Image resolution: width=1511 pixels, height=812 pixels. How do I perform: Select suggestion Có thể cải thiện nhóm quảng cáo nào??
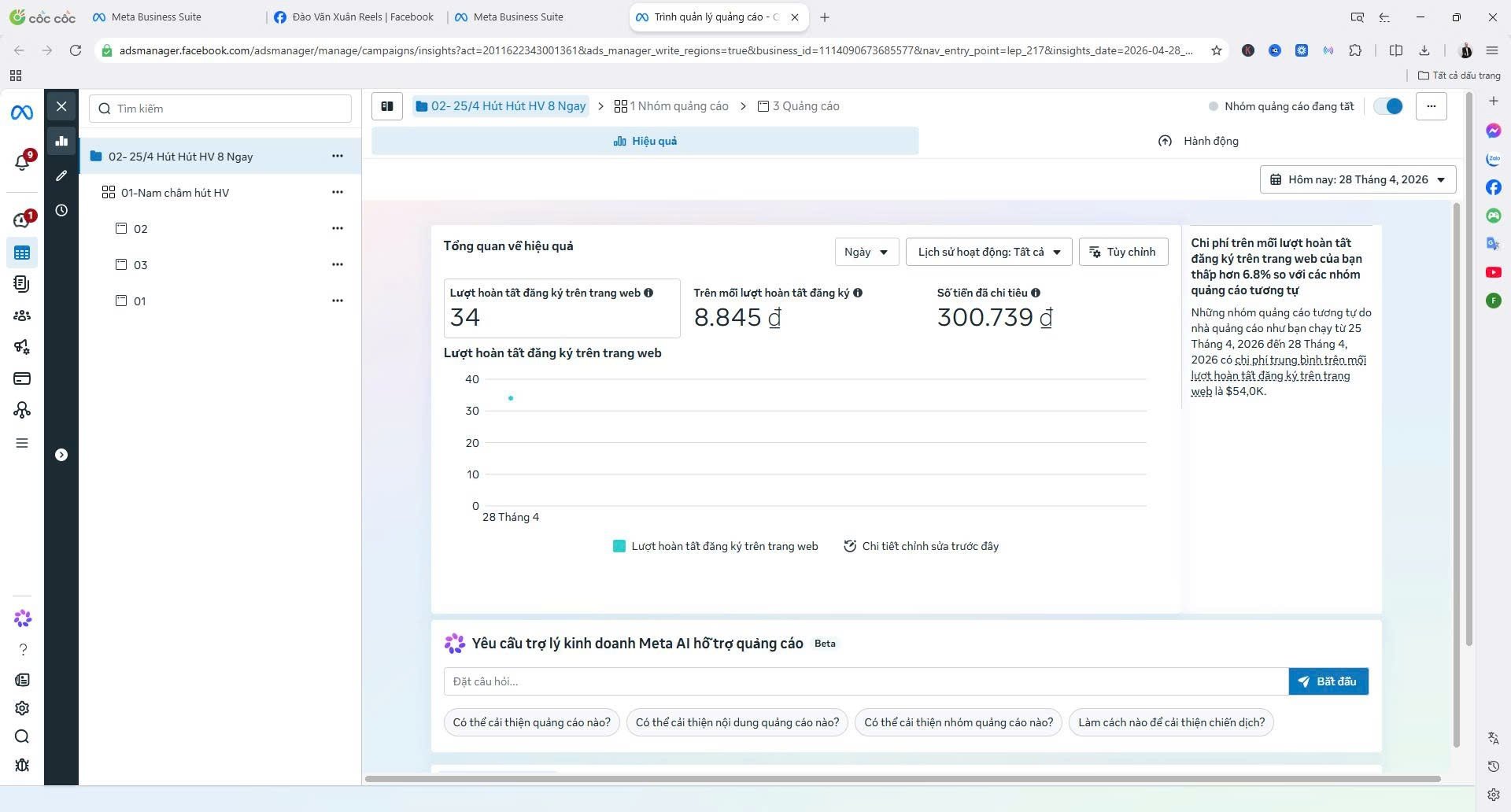point(959,722)
